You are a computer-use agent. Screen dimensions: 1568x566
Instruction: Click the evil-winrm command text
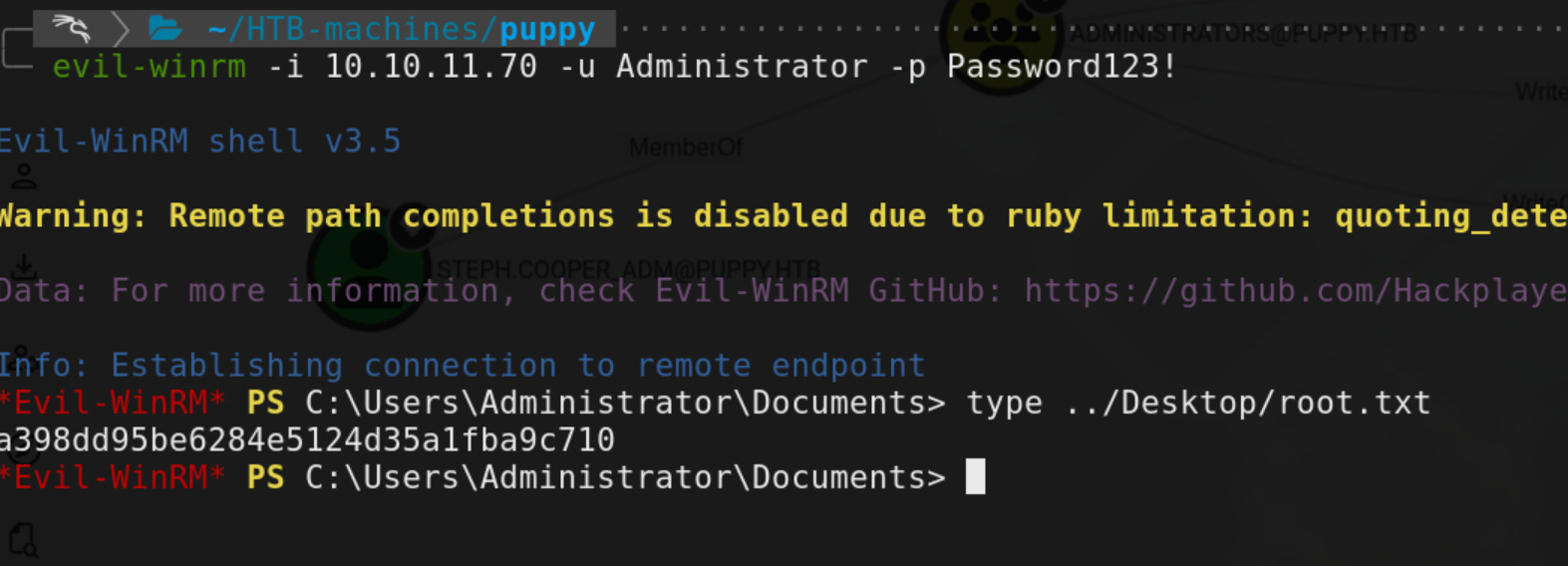click(150, 67)
